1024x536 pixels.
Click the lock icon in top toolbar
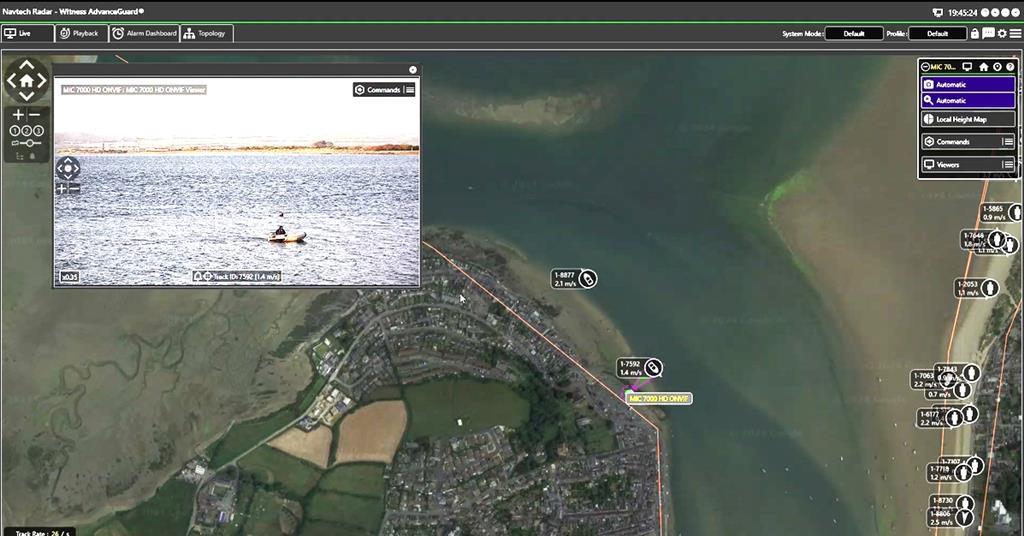(x=975, y=33)
